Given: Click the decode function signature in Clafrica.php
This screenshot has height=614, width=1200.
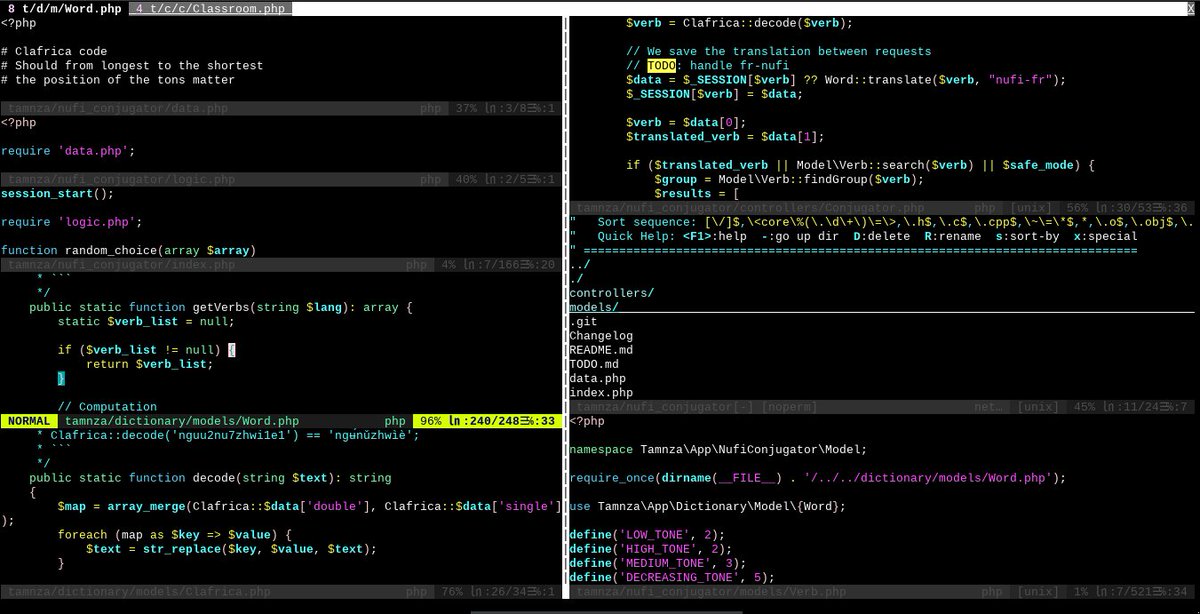Looking at the screenshot, I should click(210, 477).
